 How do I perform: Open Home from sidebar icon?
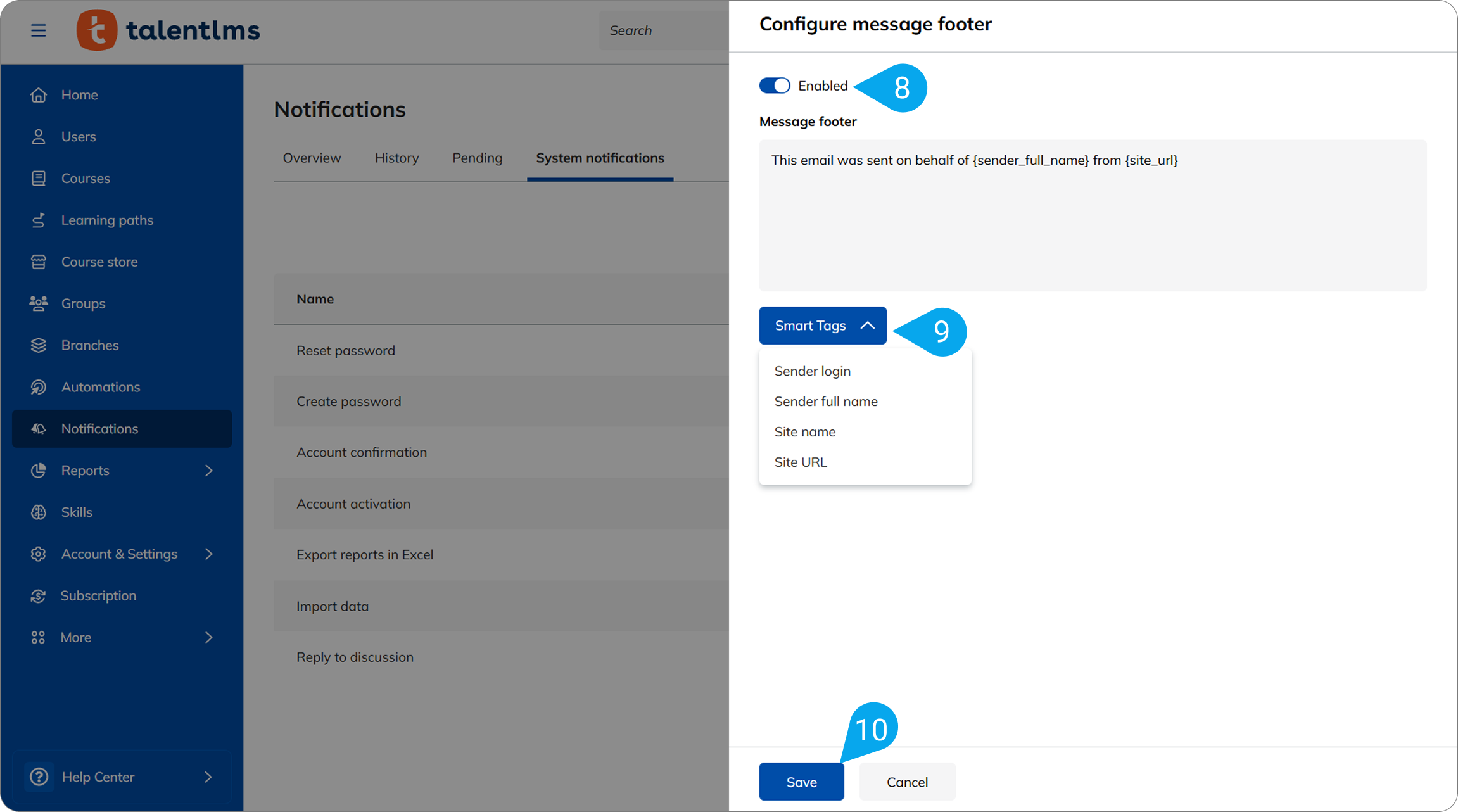click(39, 95)
